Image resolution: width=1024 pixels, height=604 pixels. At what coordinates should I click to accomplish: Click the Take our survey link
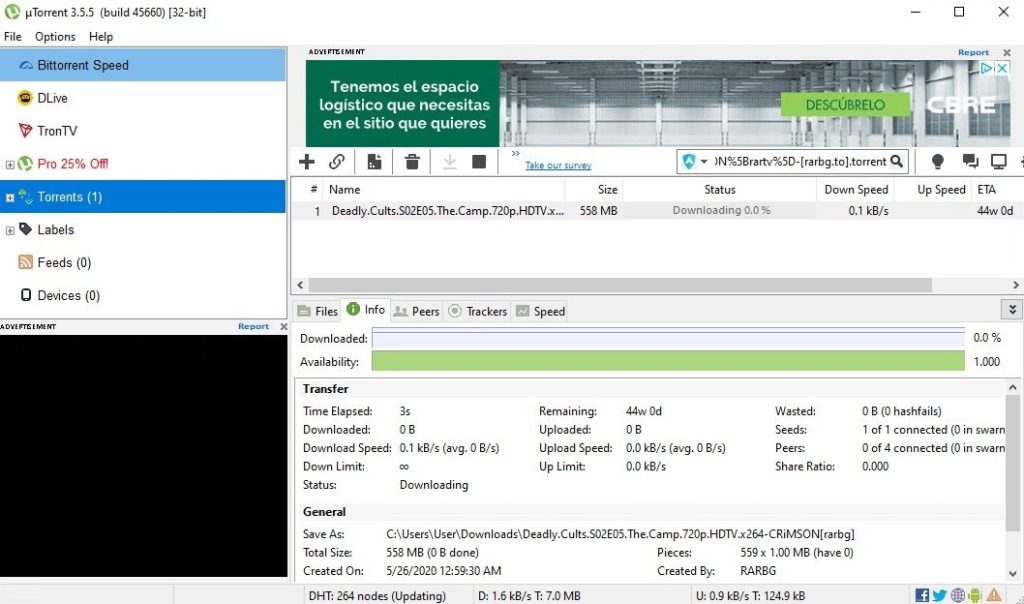tap(558, 165)
